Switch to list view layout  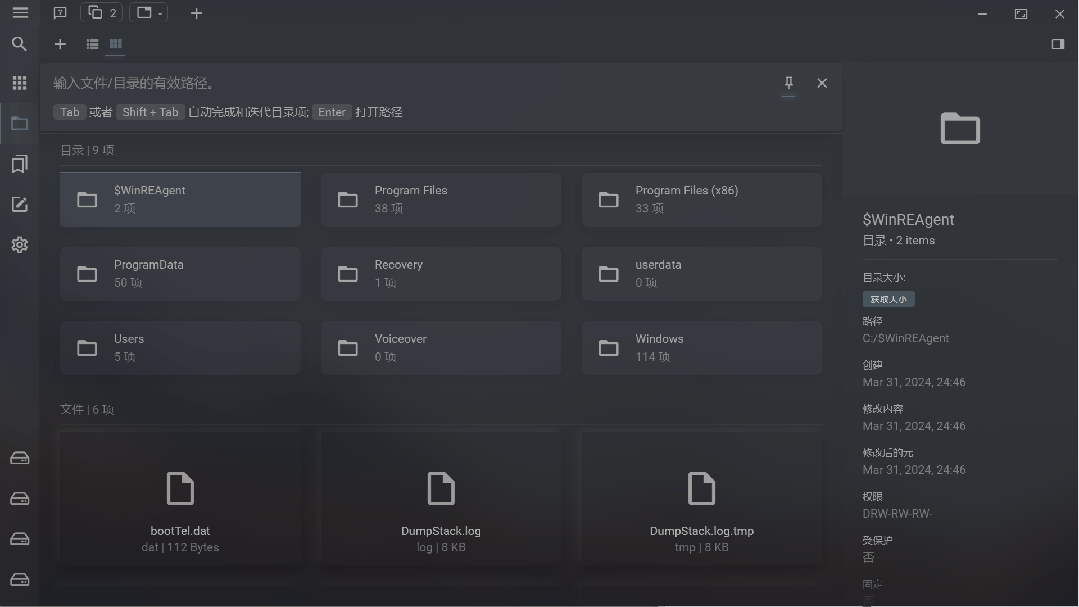coord(92,44)
